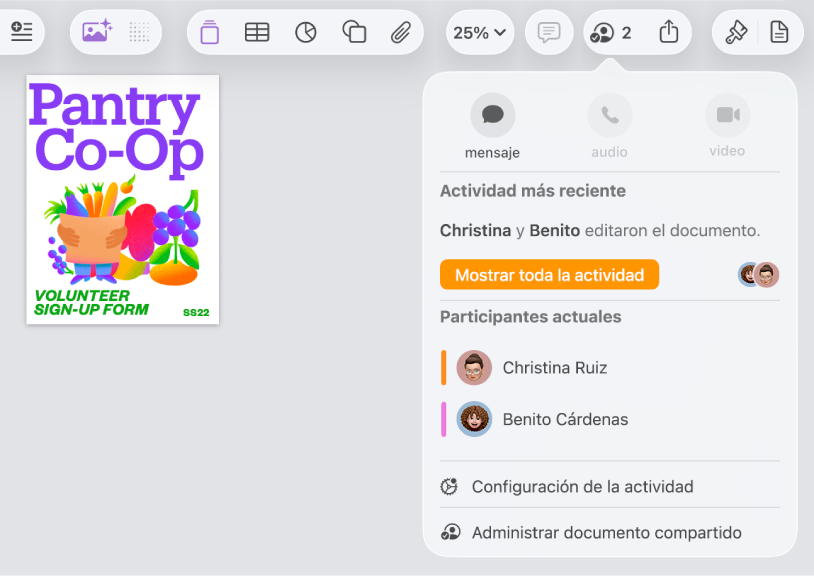
Task: Send a mensaje to collaborators
Action: tap(492, 114)
